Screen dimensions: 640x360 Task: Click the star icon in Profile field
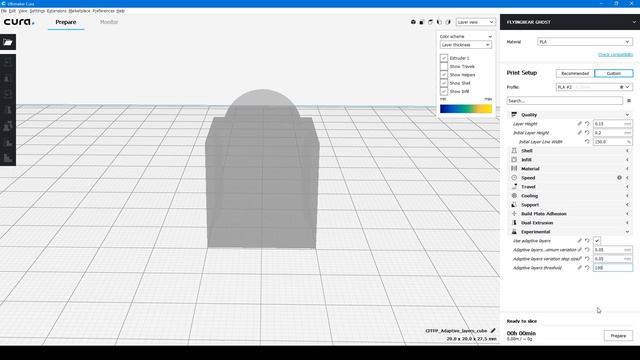[x=622, y=87]
